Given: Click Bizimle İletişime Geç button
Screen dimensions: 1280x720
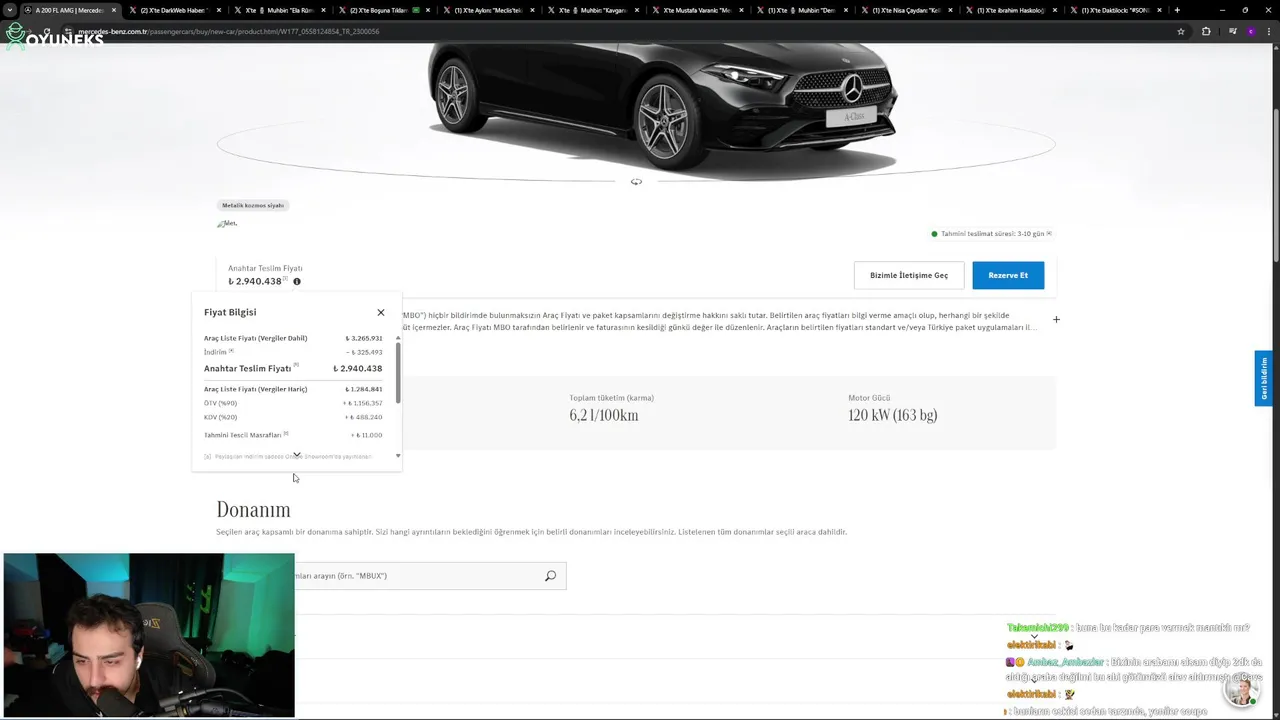Looking at the screenshot, I should point(909,275).
